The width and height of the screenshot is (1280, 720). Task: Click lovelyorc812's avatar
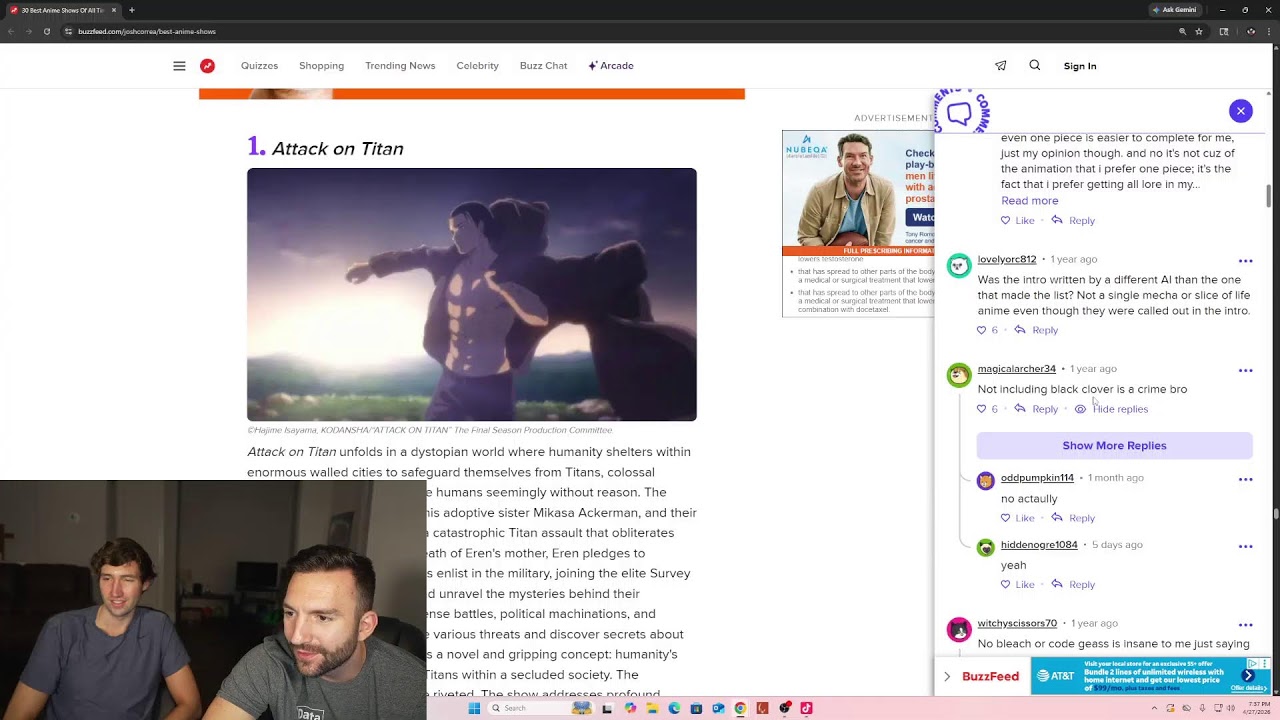pyautogui.click(x=959, y=265)
